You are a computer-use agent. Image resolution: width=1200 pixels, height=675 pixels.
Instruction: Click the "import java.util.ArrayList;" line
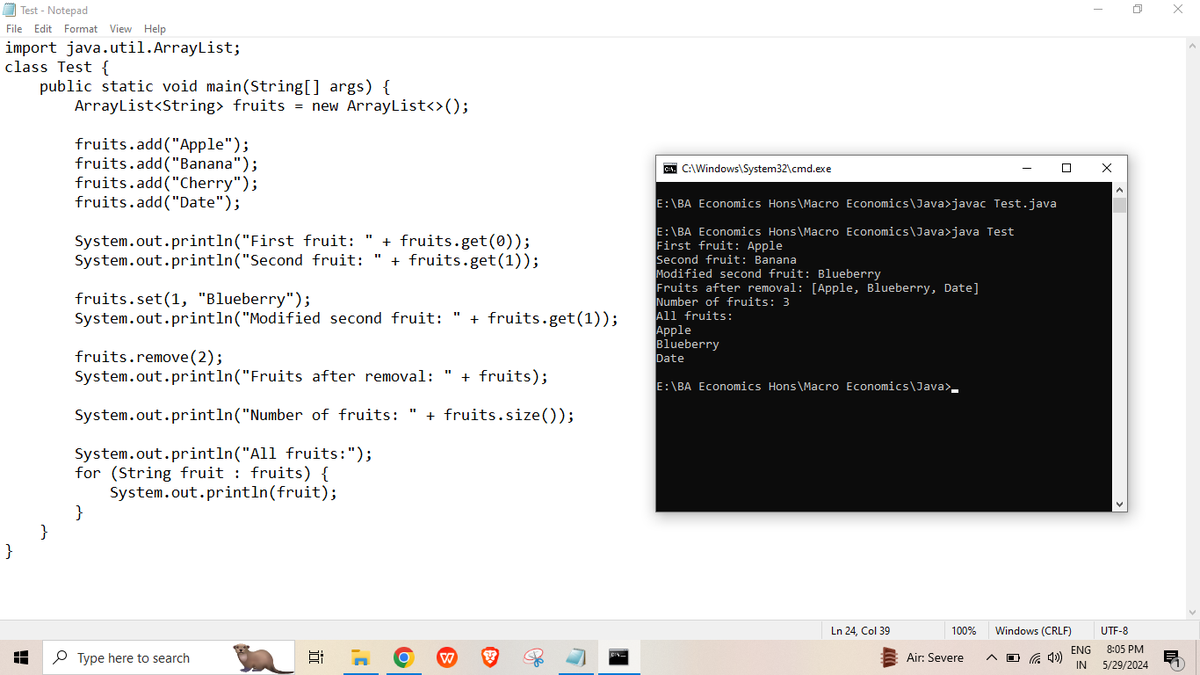pyautogui.click(x=122, y=47)
